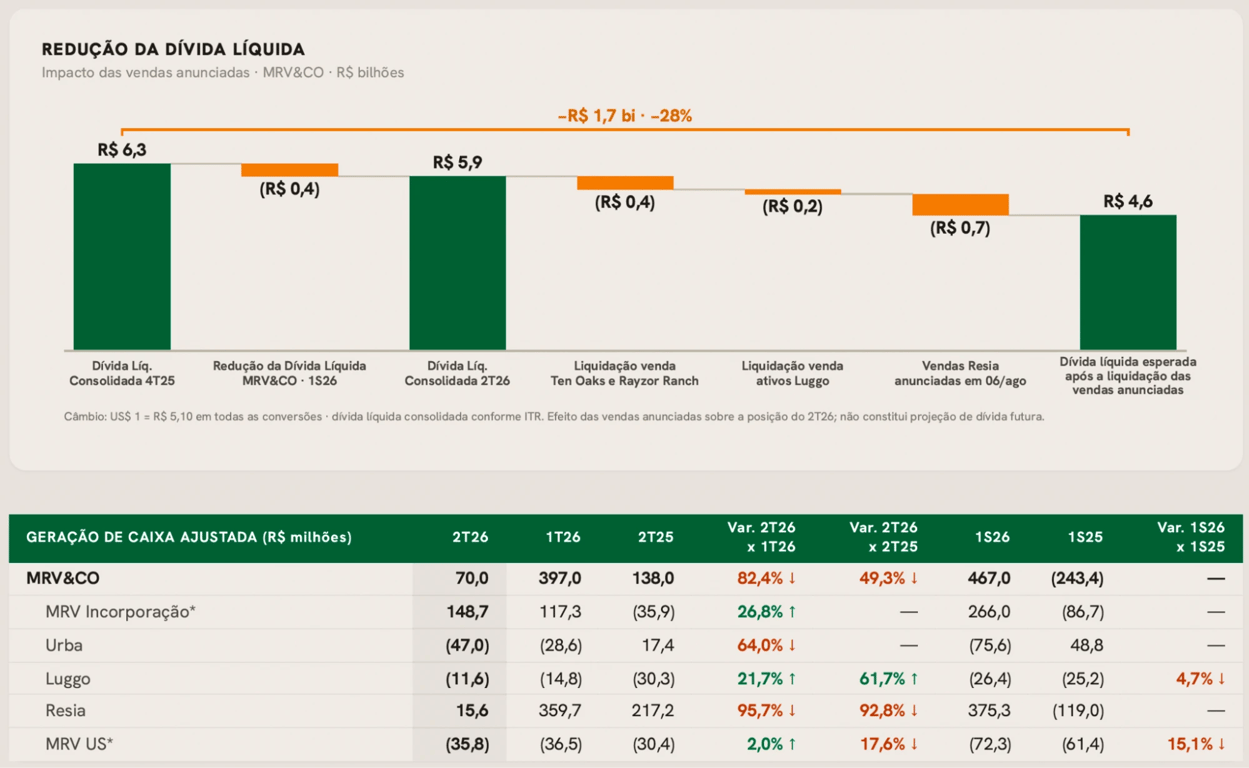Screen dimensions: 1249x768
Task: Select the 'Resia' row label
Action: [66, 711]
